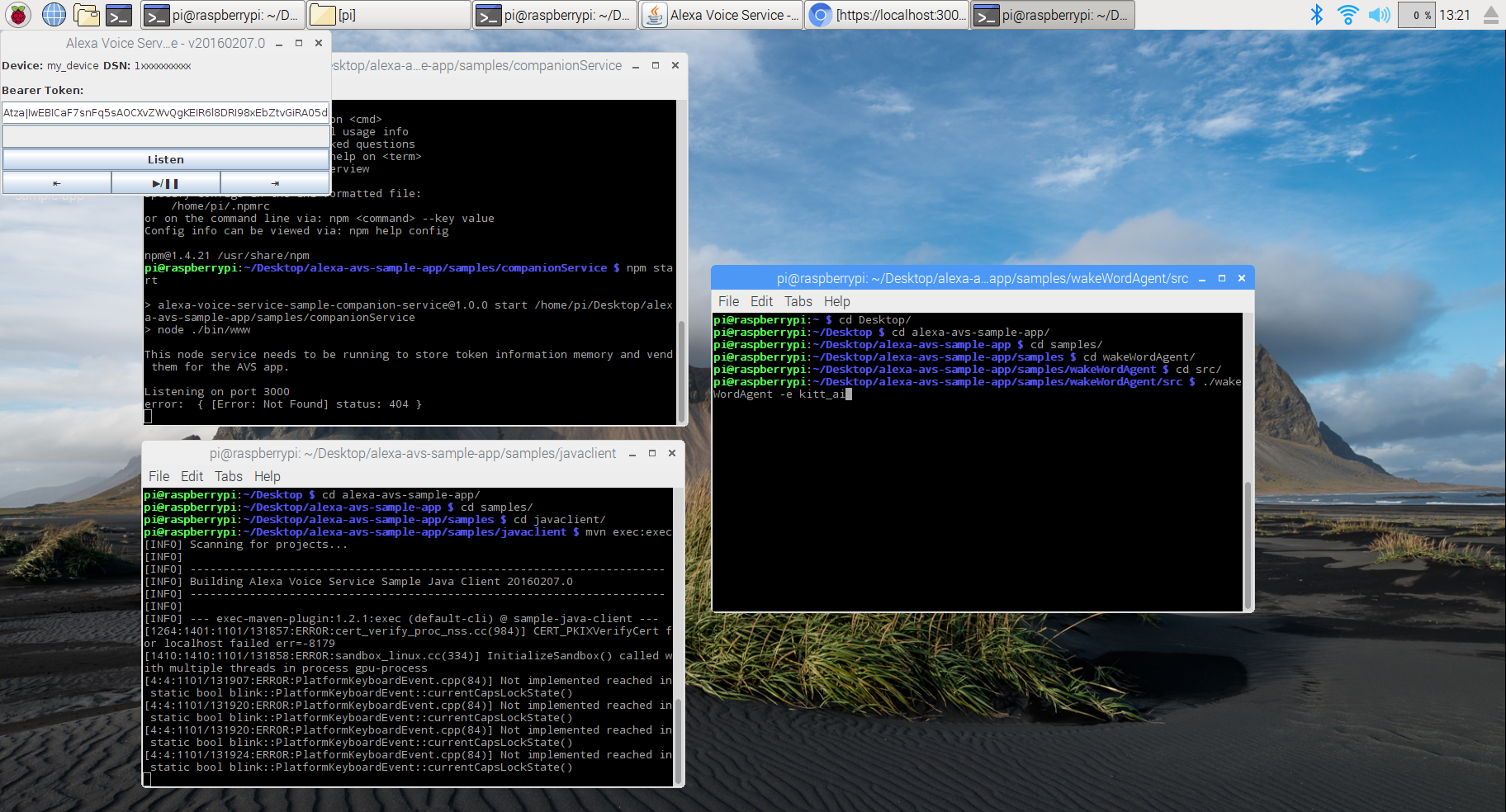Image resolution: width=1506 pixels, height=812 pixels.
Task: Activate the rightmost pi@raspberrypi taskbar entry
Action: (1052, 14)
